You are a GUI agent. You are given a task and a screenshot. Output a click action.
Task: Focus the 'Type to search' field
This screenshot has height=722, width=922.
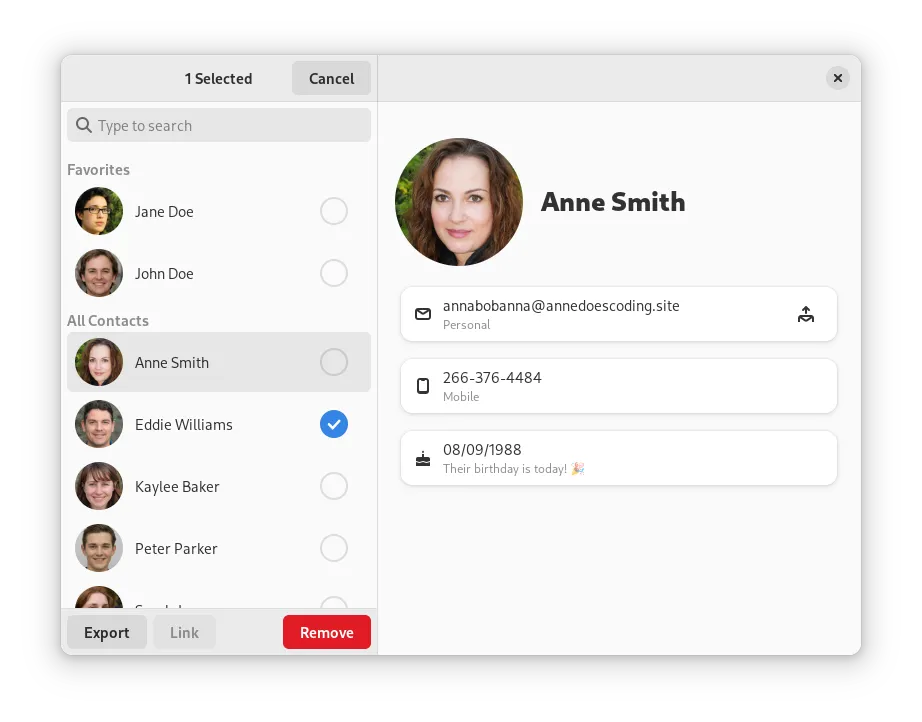pos(230,126)
